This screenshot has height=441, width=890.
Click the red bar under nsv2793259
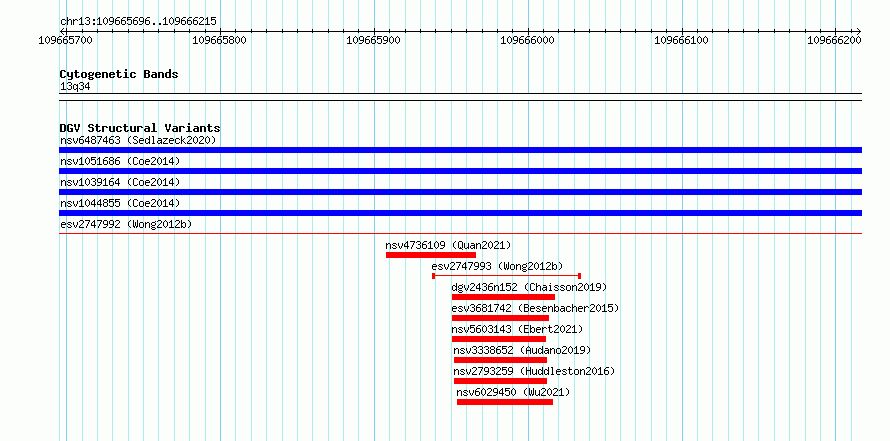(x=501, y=381)
